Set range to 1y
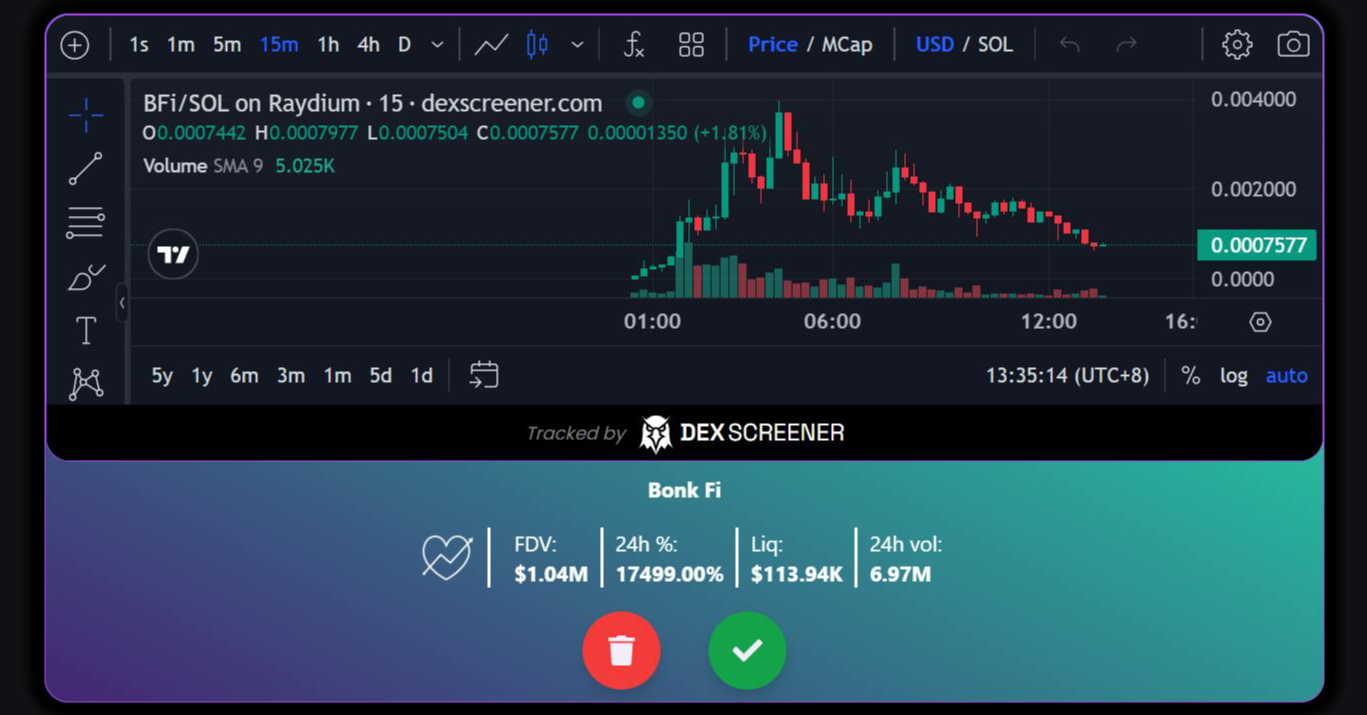Viewport: 1367px width, 715px height. (202, 376)
